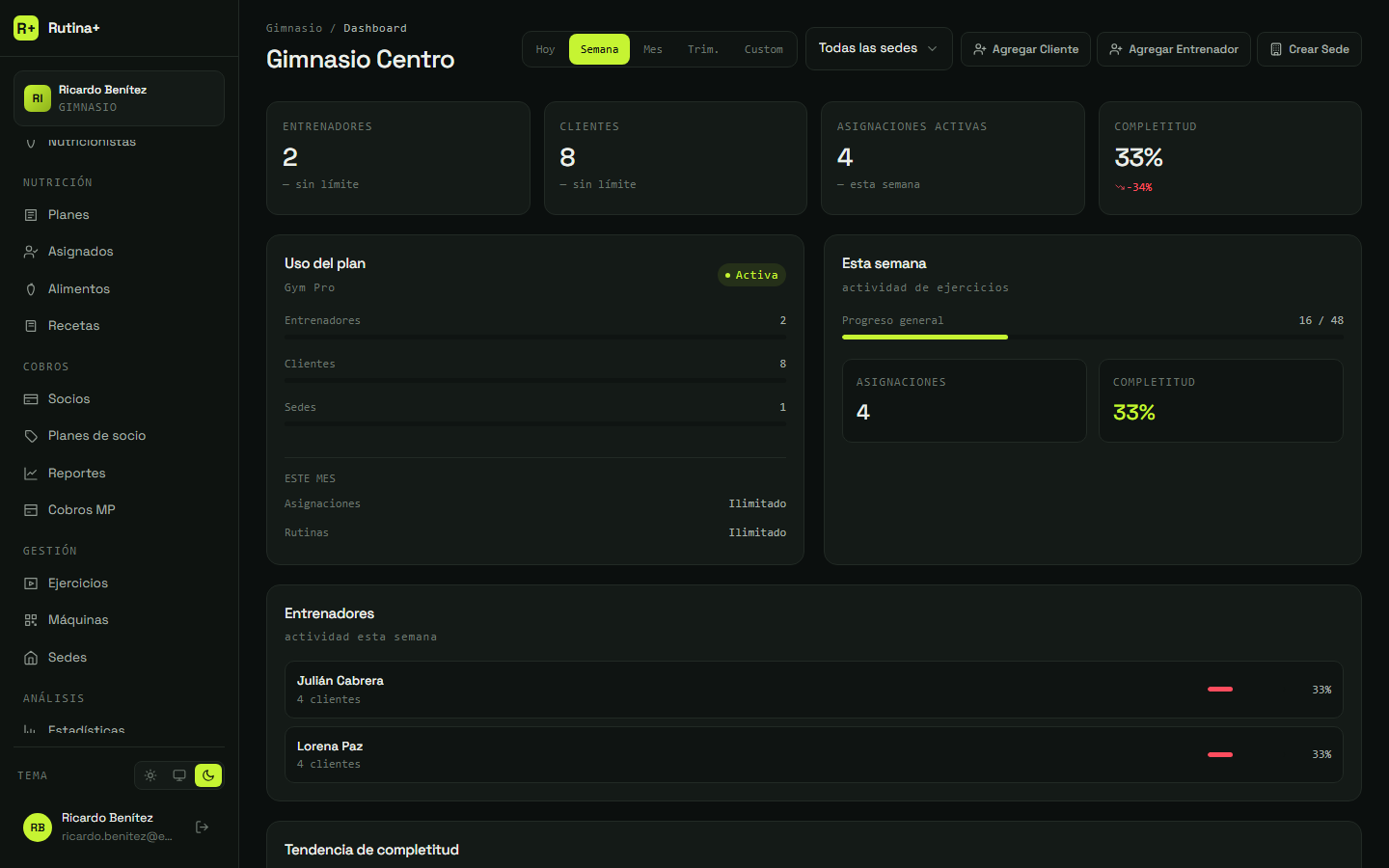Click the Progreso general progress bar
The width and height of the screenshot is (1389, 868).
click(1093, 337)
